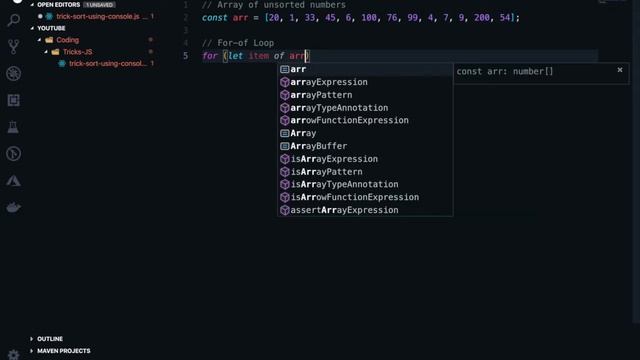
Task: Open the Debug view icon
Action: coord(13,73)
